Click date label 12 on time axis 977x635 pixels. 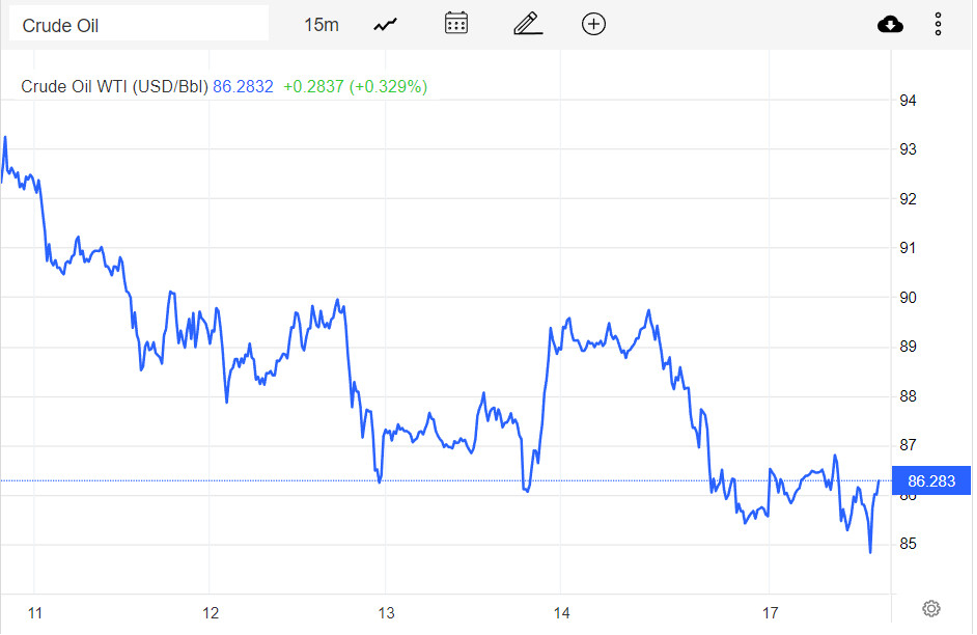(210, 612)
